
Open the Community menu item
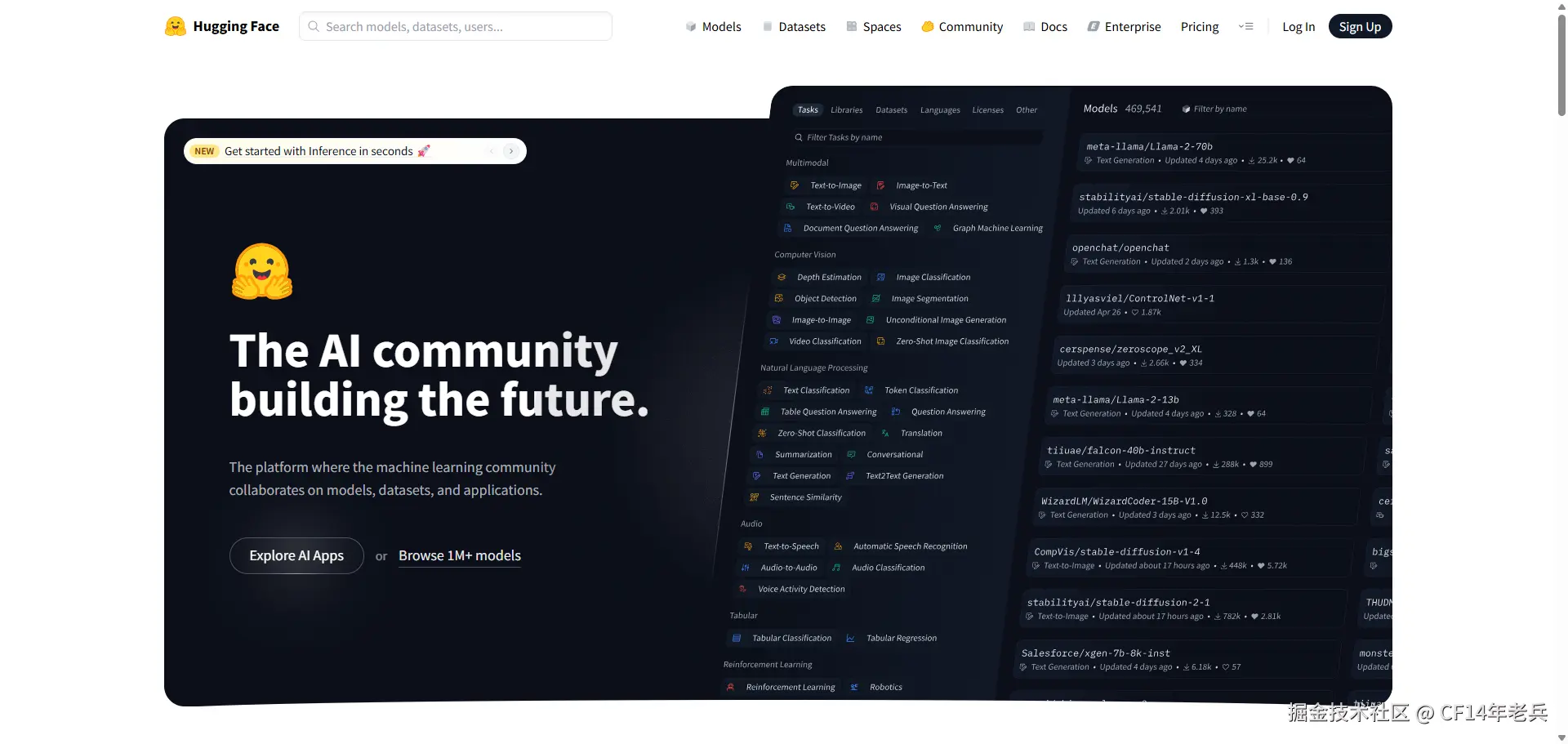click(962, 27)
